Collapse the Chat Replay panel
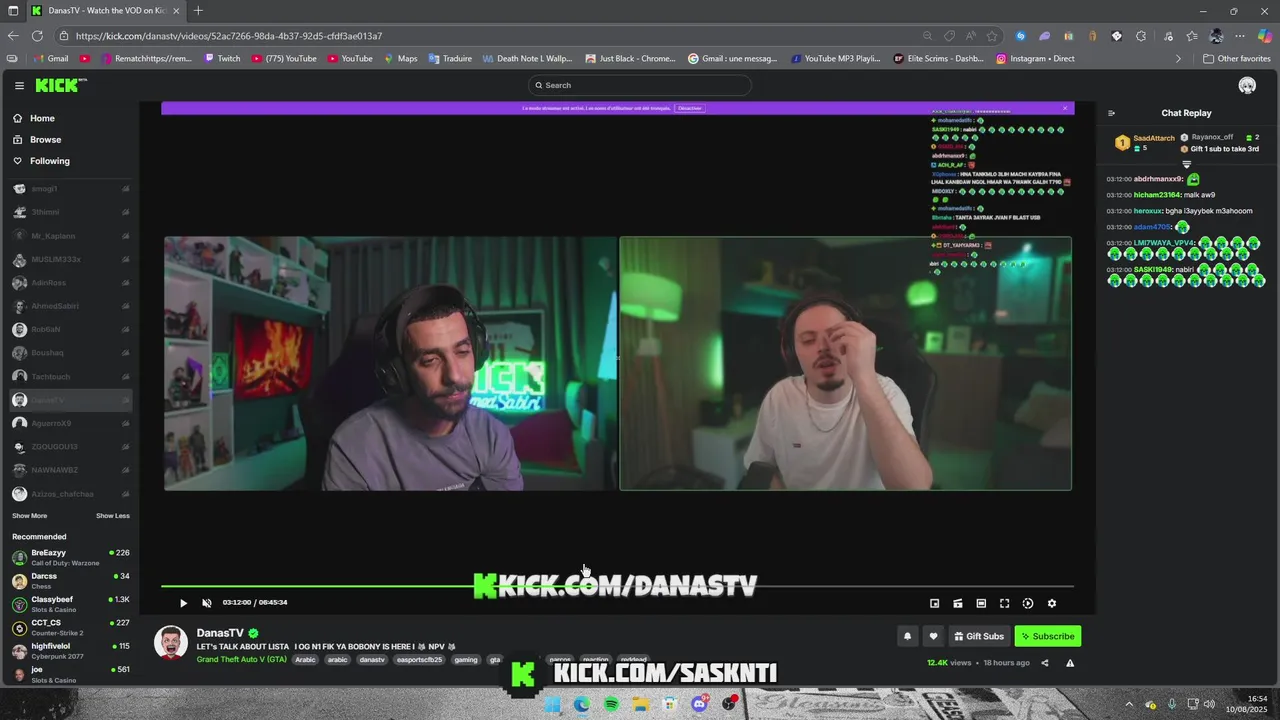 tap(1111, 113)
